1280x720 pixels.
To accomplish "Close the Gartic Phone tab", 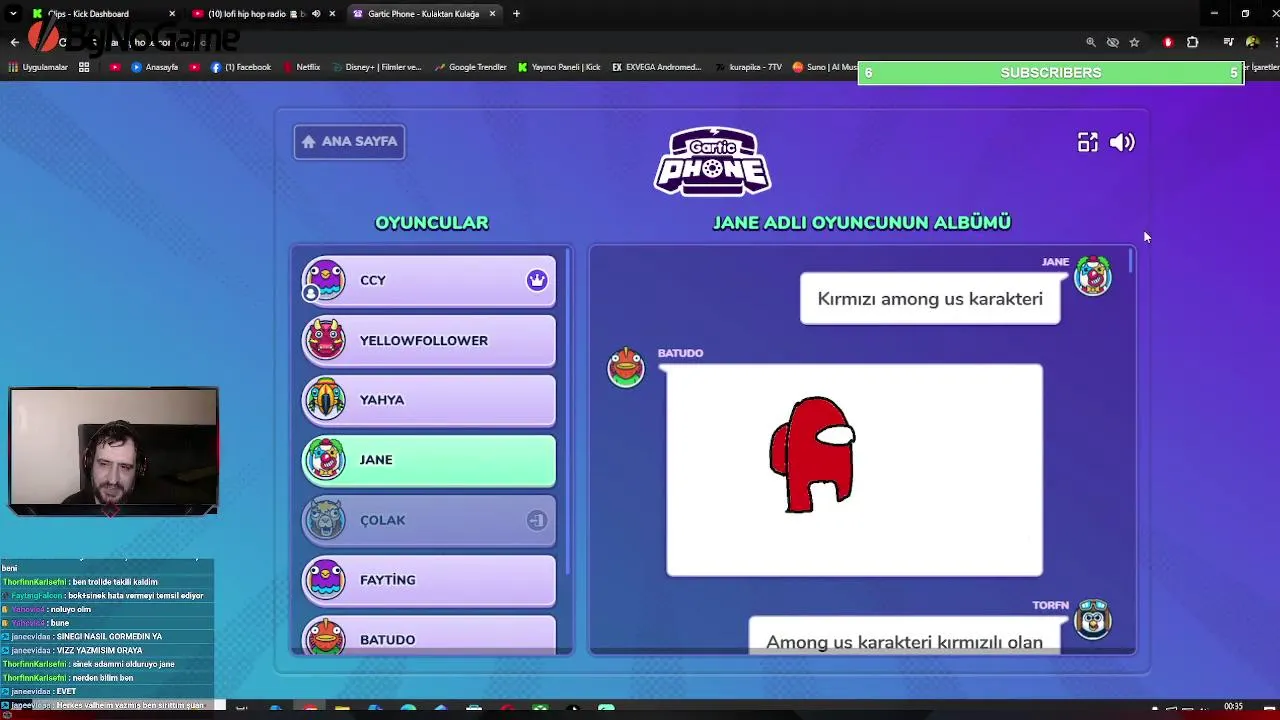I will coord(492,14).
